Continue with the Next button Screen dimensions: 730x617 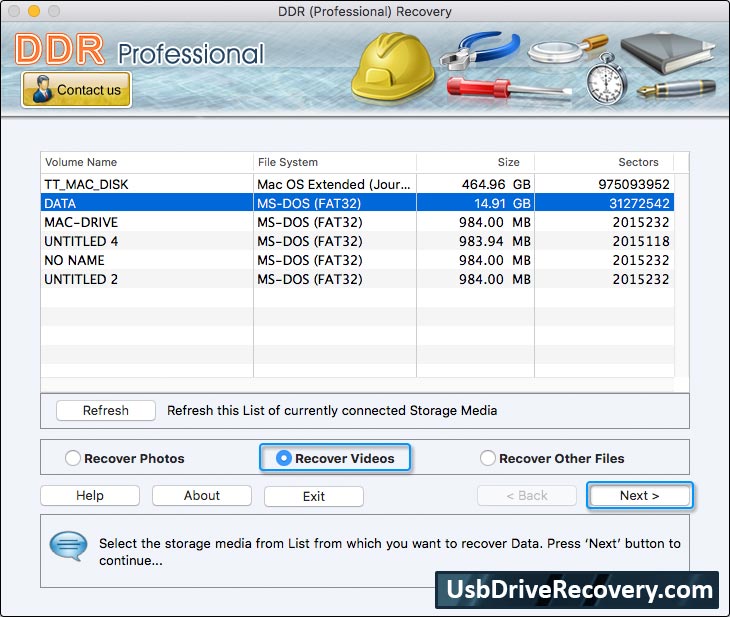click(x=640, y=495)
